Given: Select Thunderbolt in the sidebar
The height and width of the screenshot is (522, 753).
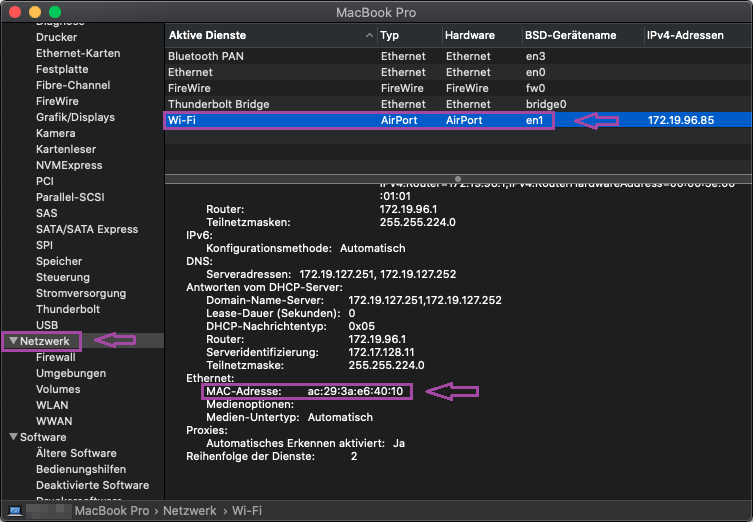Looking at the screenshot, I should pos(68,309).
